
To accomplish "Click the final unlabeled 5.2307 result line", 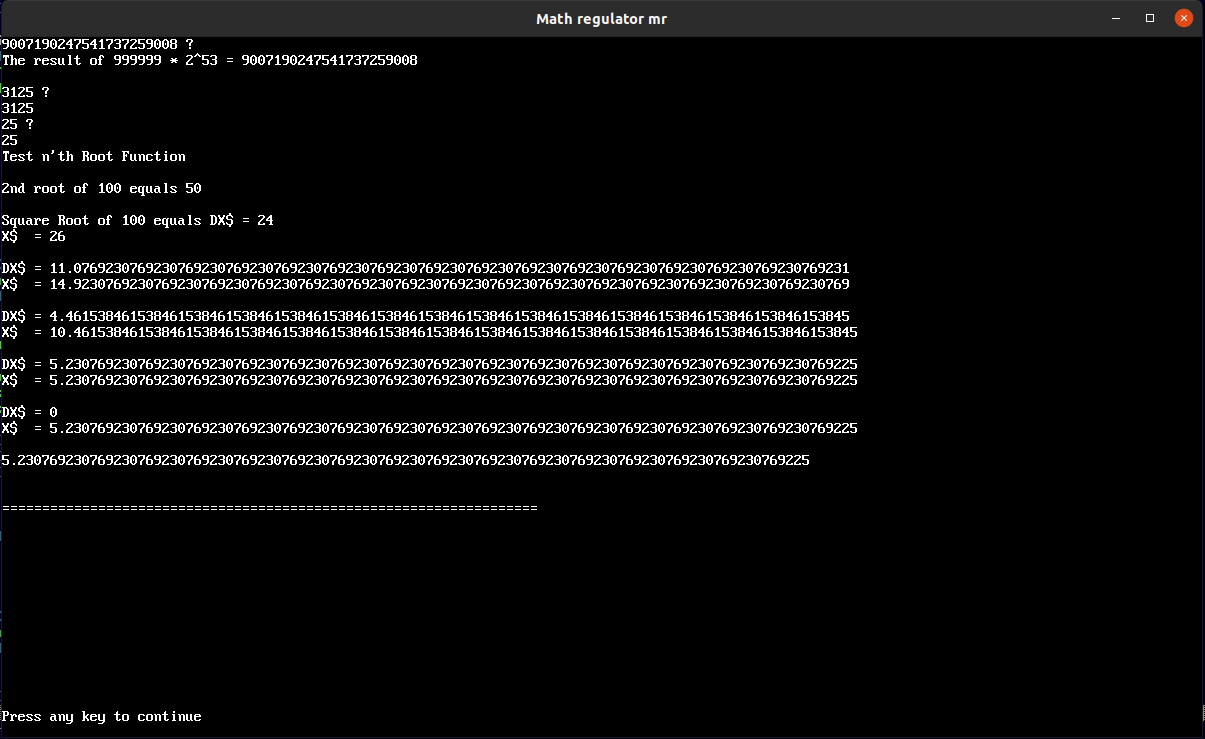I will [x=405, y=460].
